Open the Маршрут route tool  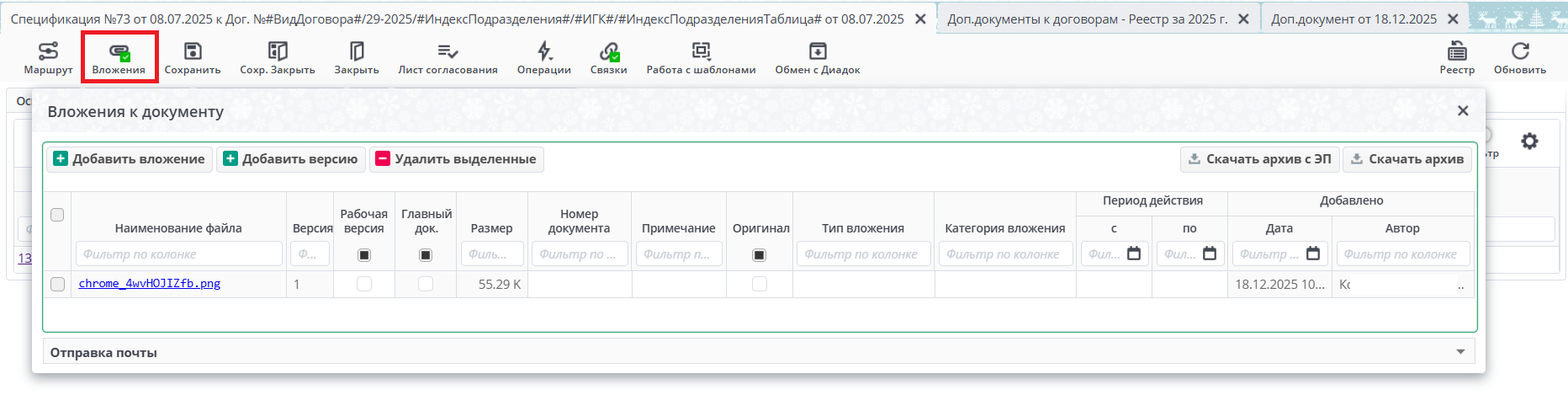pos(48,58)
